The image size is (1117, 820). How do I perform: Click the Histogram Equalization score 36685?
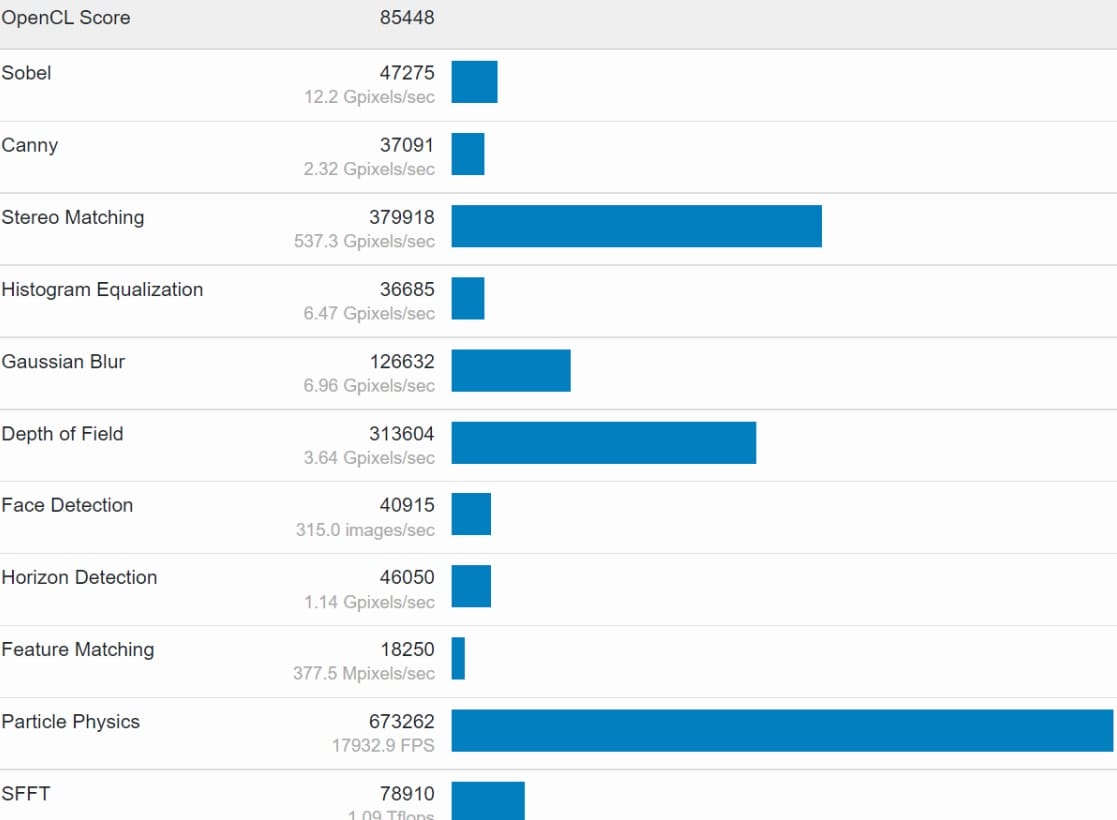click(407, 290)
